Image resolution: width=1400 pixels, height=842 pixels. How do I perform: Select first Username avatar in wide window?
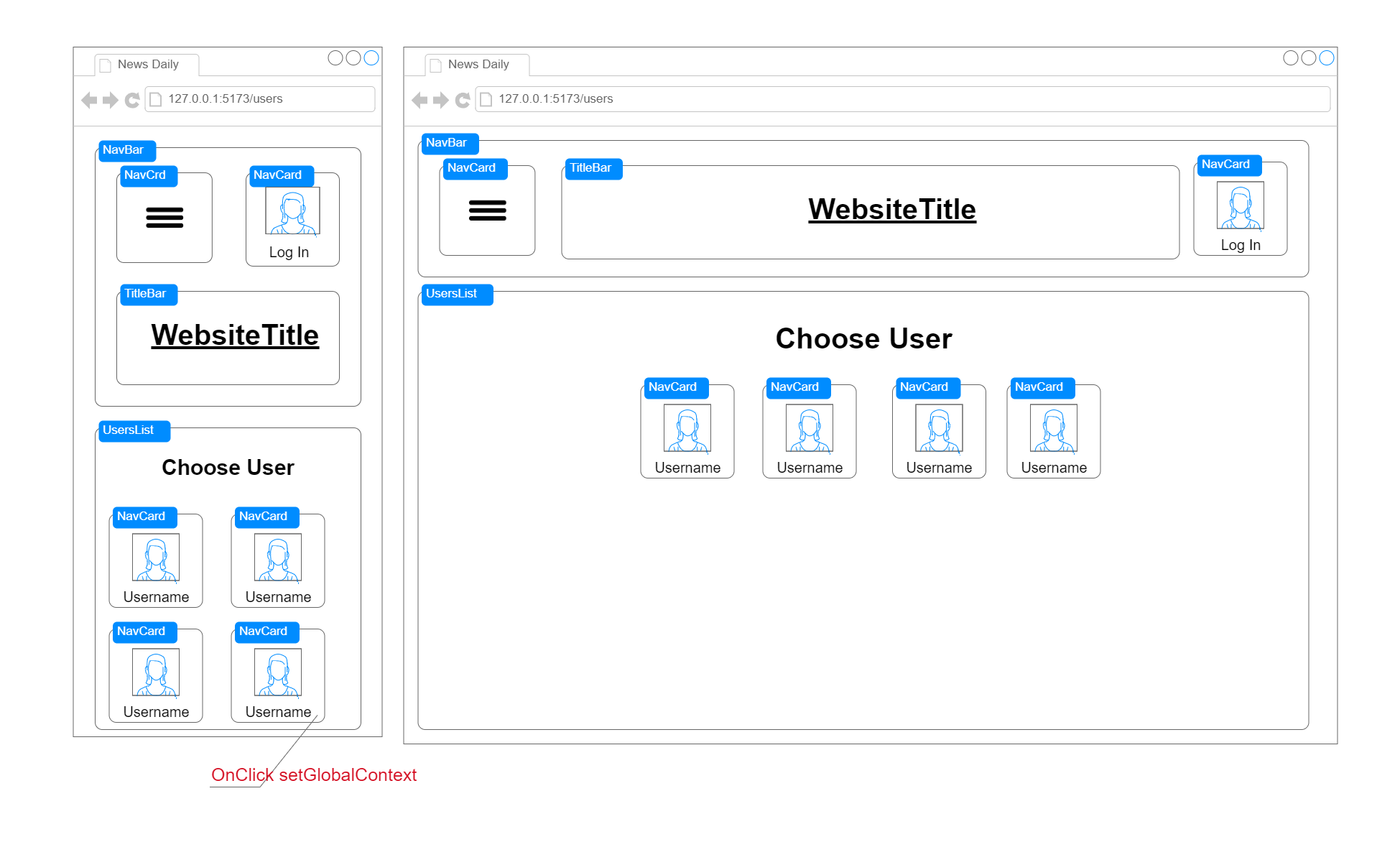point(687,428)
